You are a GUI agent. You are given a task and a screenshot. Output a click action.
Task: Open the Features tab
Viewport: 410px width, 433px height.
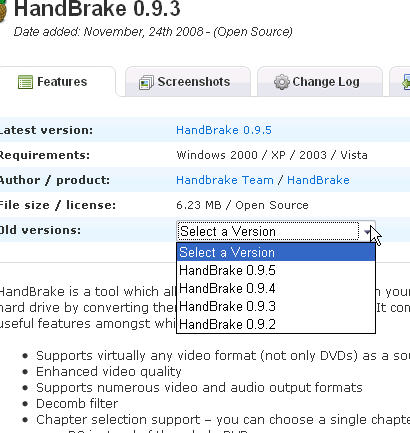pos(57,82)
